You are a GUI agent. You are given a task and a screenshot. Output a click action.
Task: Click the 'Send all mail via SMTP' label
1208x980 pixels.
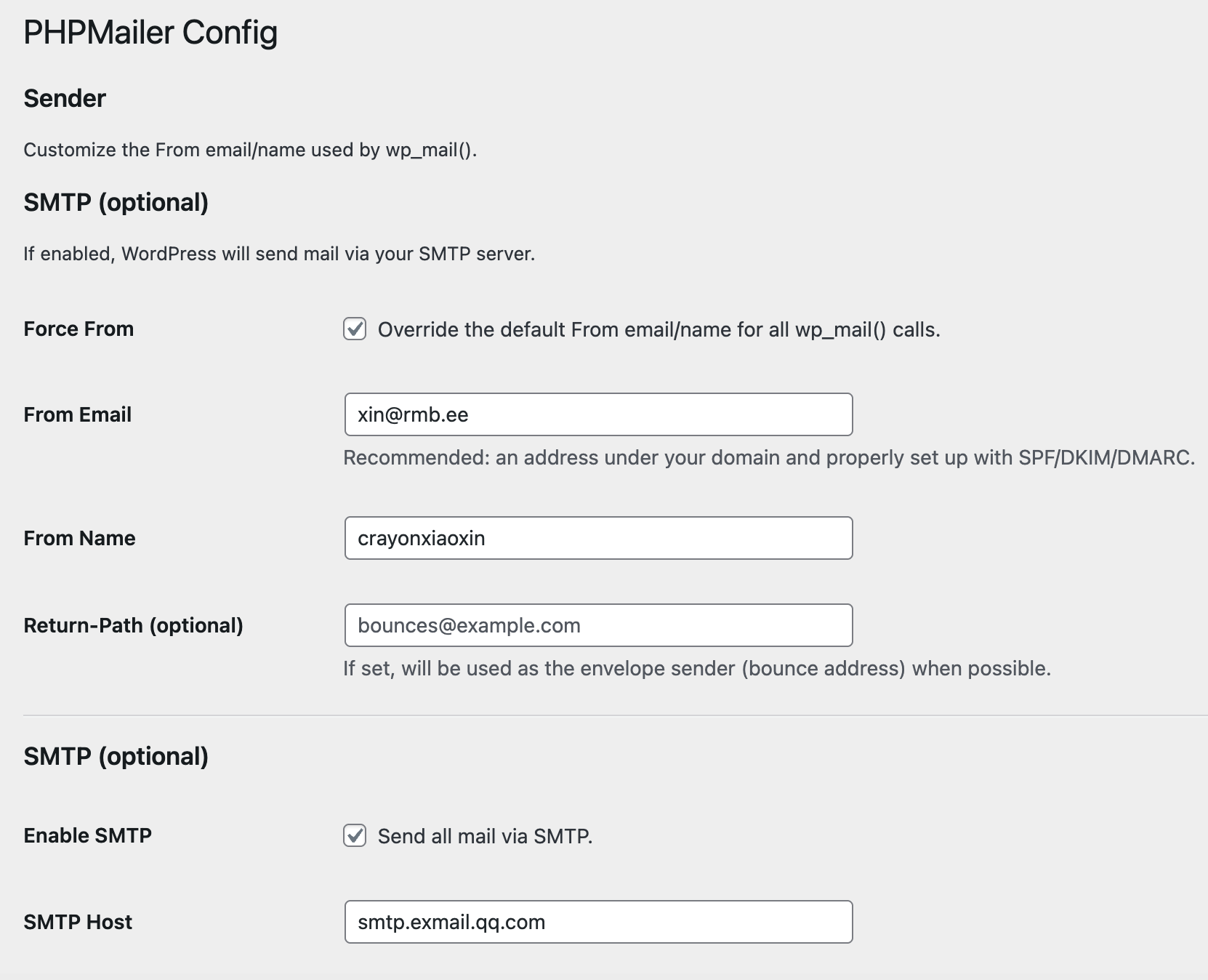pyautogui.click(x=485, y=837)
